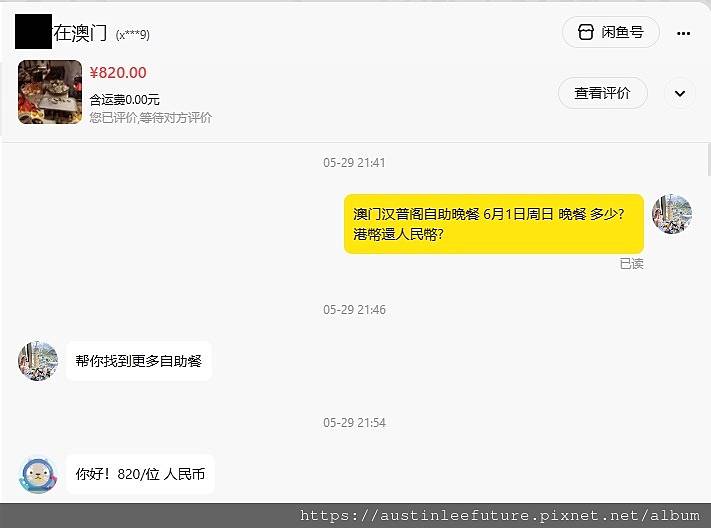Open the buffet product thumbnail image
This screenshot has height=528, width=711.
coord(50,92)
